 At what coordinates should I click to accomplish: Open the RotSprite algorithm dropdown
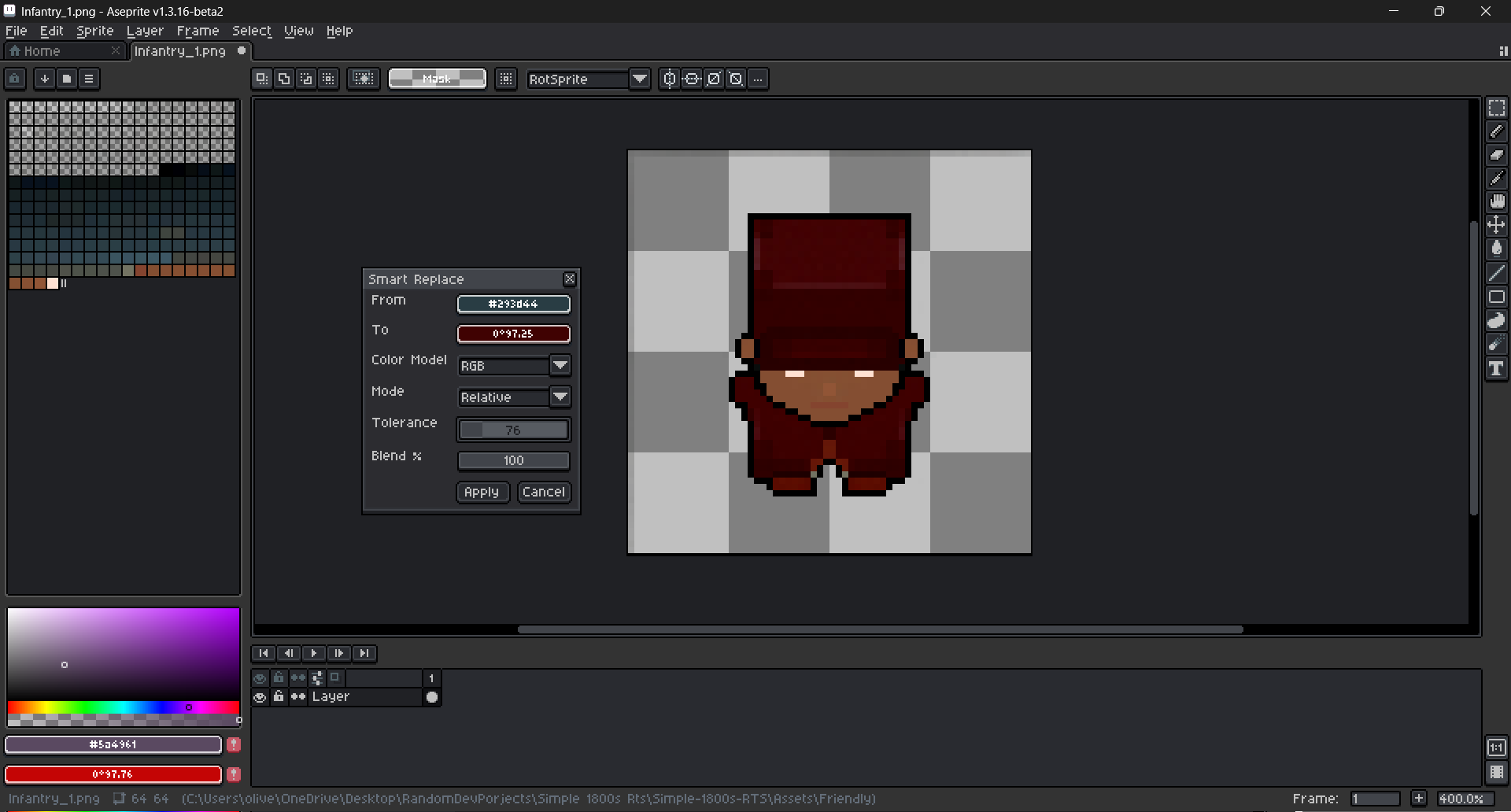tap(639, 79)
